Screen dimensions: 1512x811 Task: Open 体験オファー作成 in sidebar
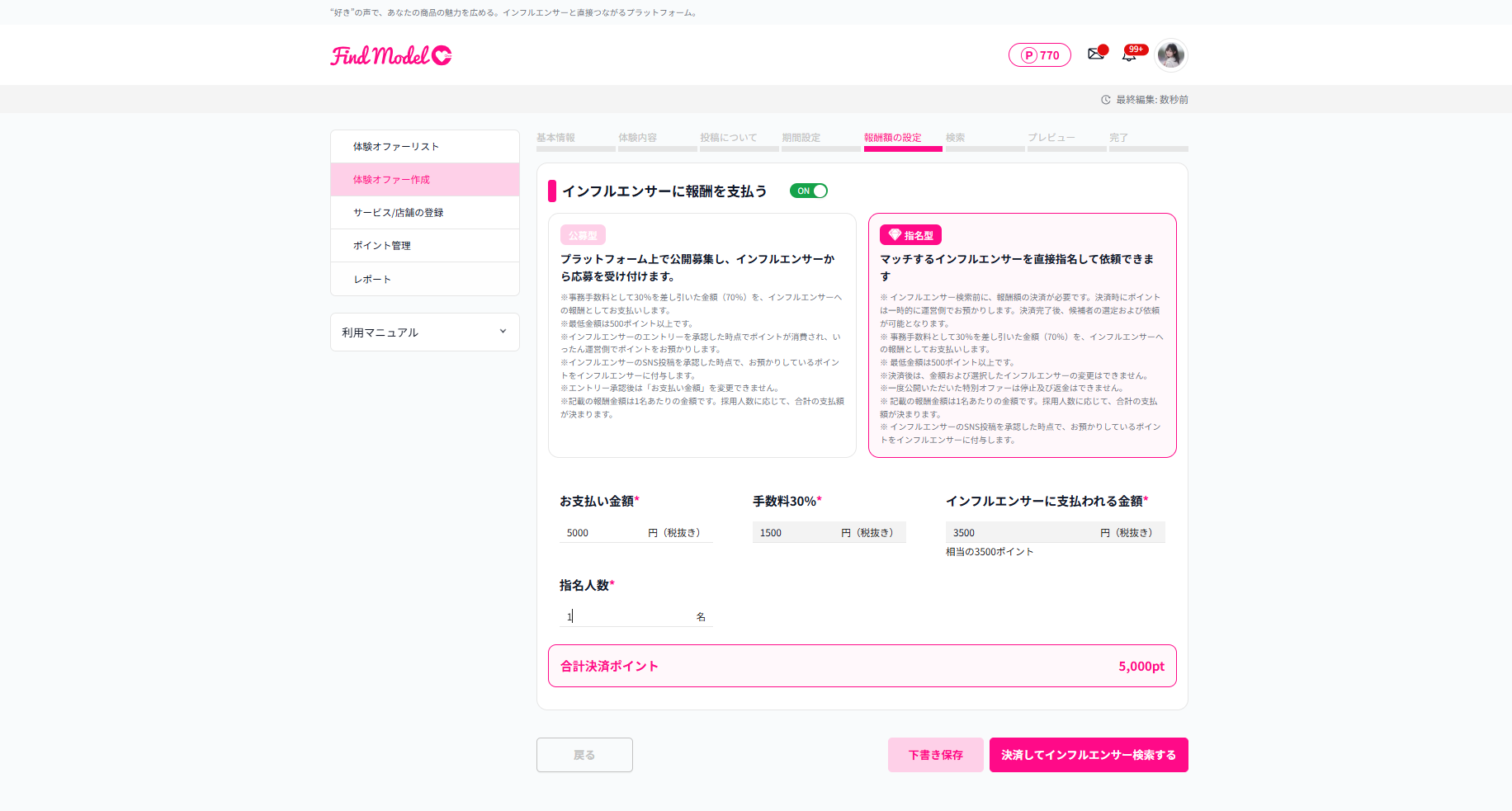[425, 179]
